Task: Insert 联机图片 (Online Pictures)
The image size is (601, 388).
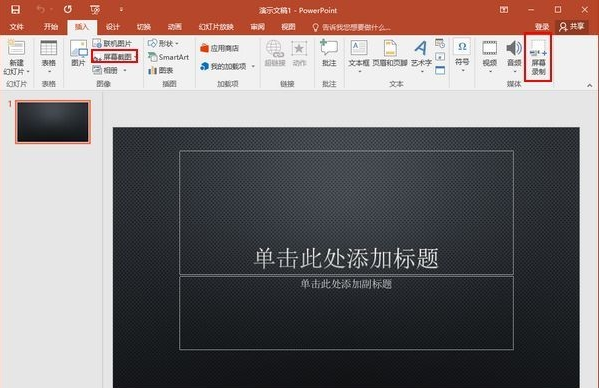Action: click(113, 43)
